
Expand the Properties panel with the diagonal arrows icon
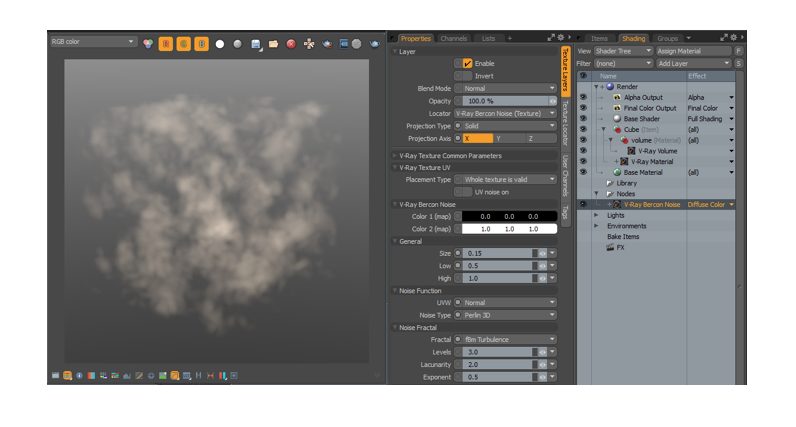[x=551, y=38]
